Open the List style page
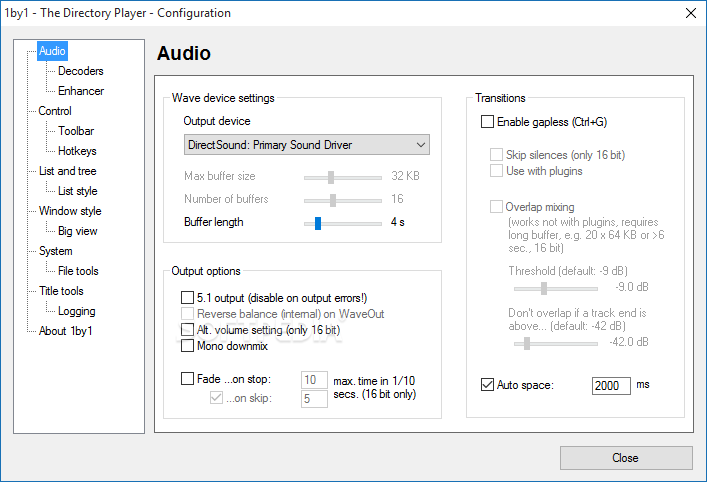 click(78, 191)
